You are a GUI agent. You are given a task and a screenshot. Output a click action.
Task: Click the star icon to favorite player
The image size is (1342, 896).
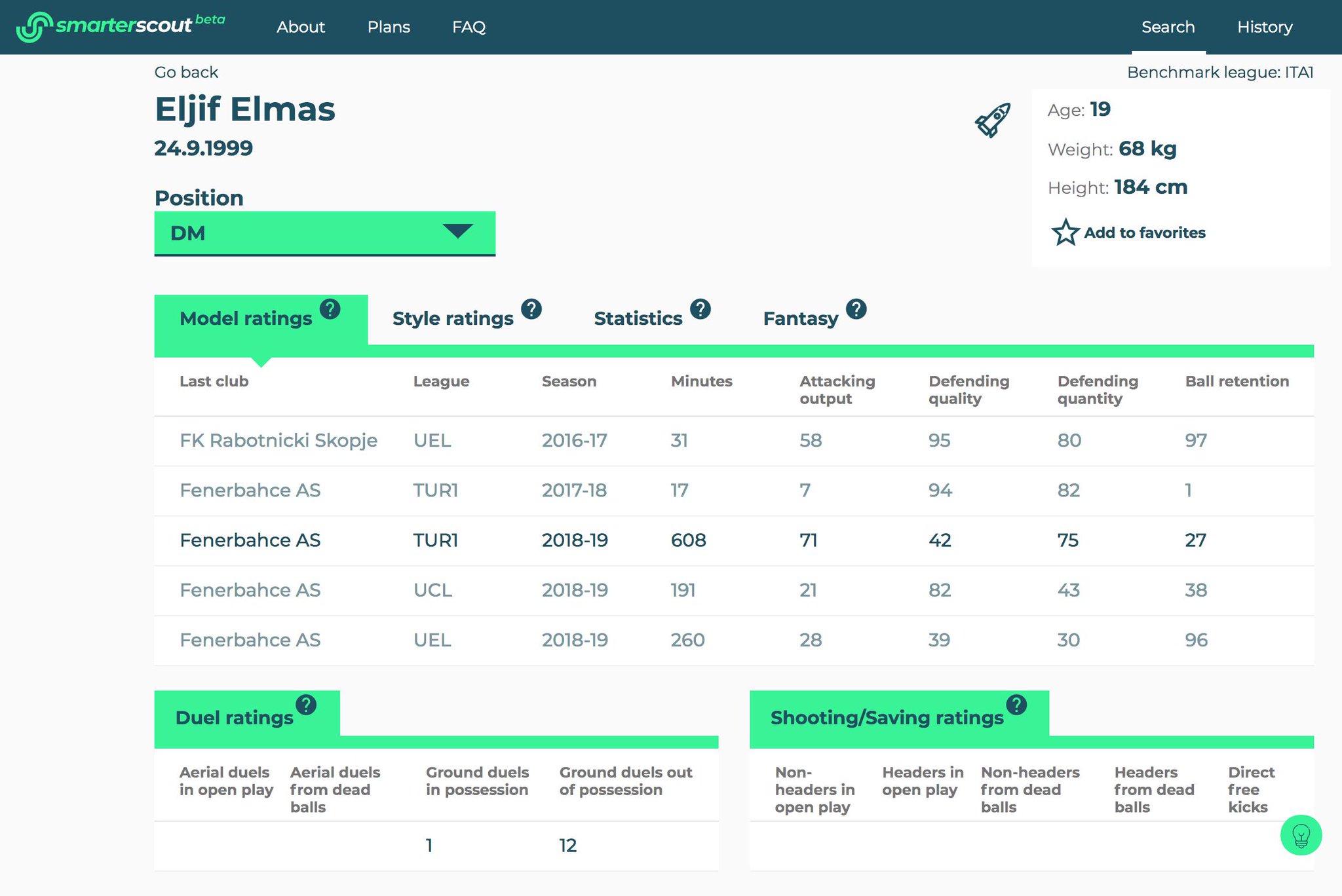point(1065,233)
